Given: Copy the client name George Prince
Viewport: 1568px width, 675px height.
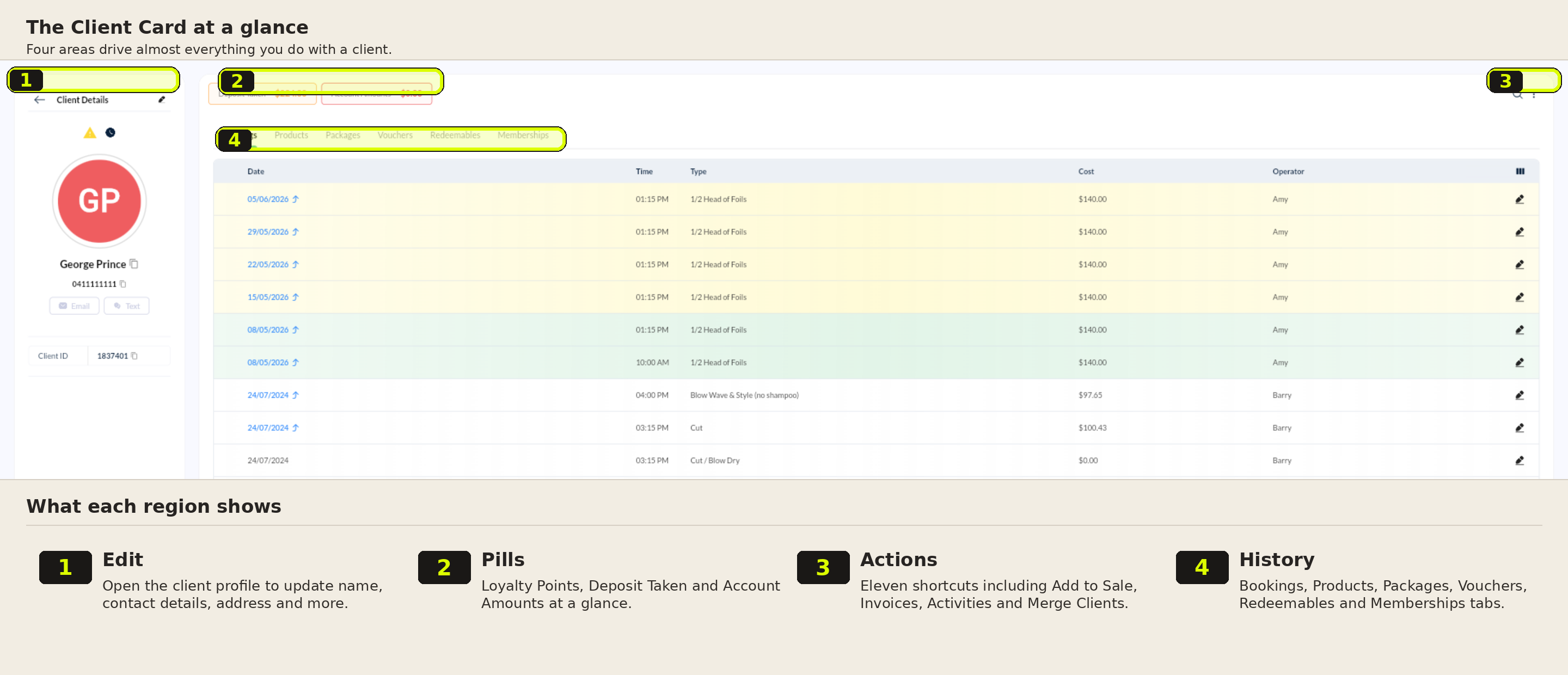Looking at the screenshot, I should [134, 264].
